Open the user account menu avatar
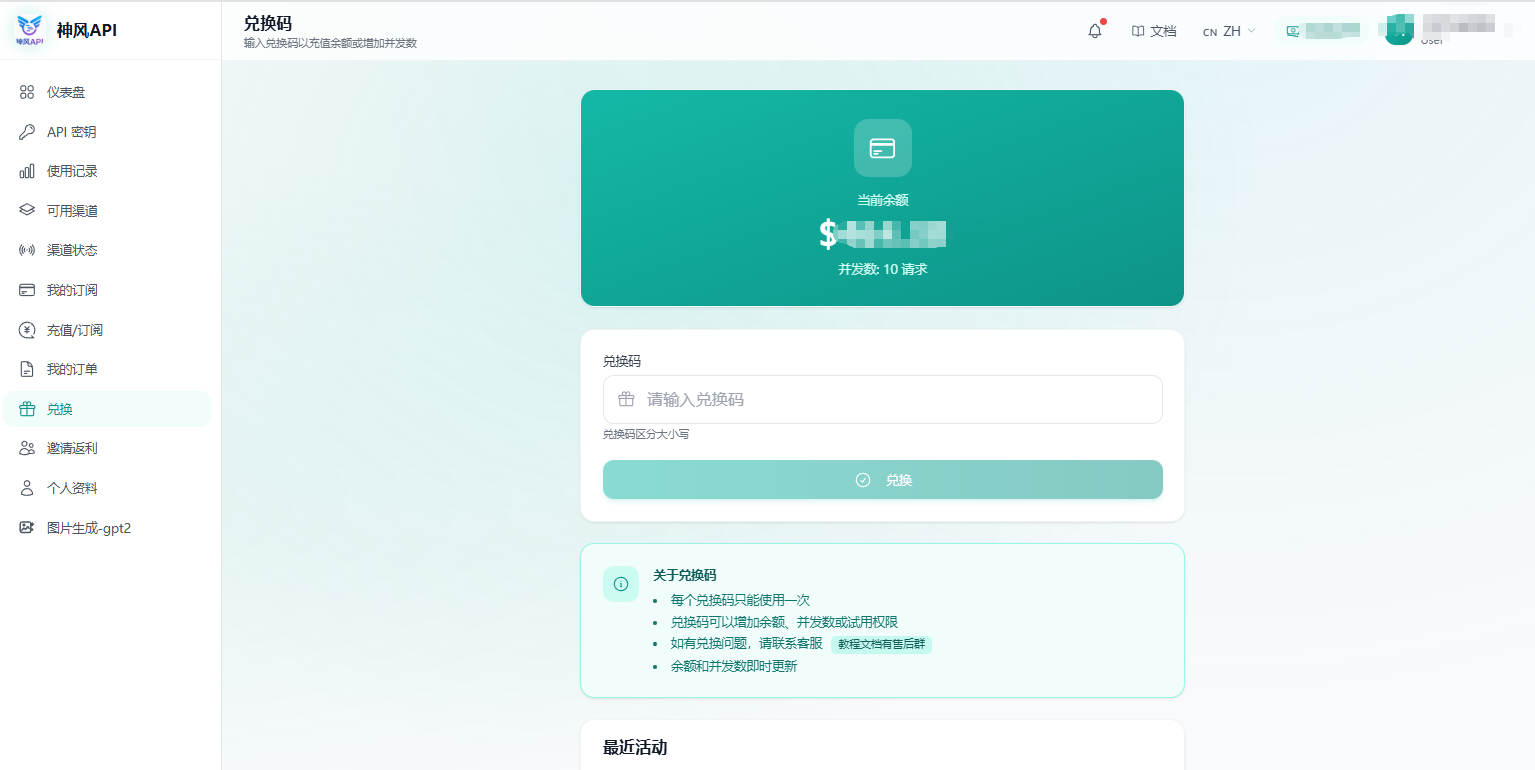This screenshot has height=770, width=1535. pyautogui.click(x=1399, y=31)
